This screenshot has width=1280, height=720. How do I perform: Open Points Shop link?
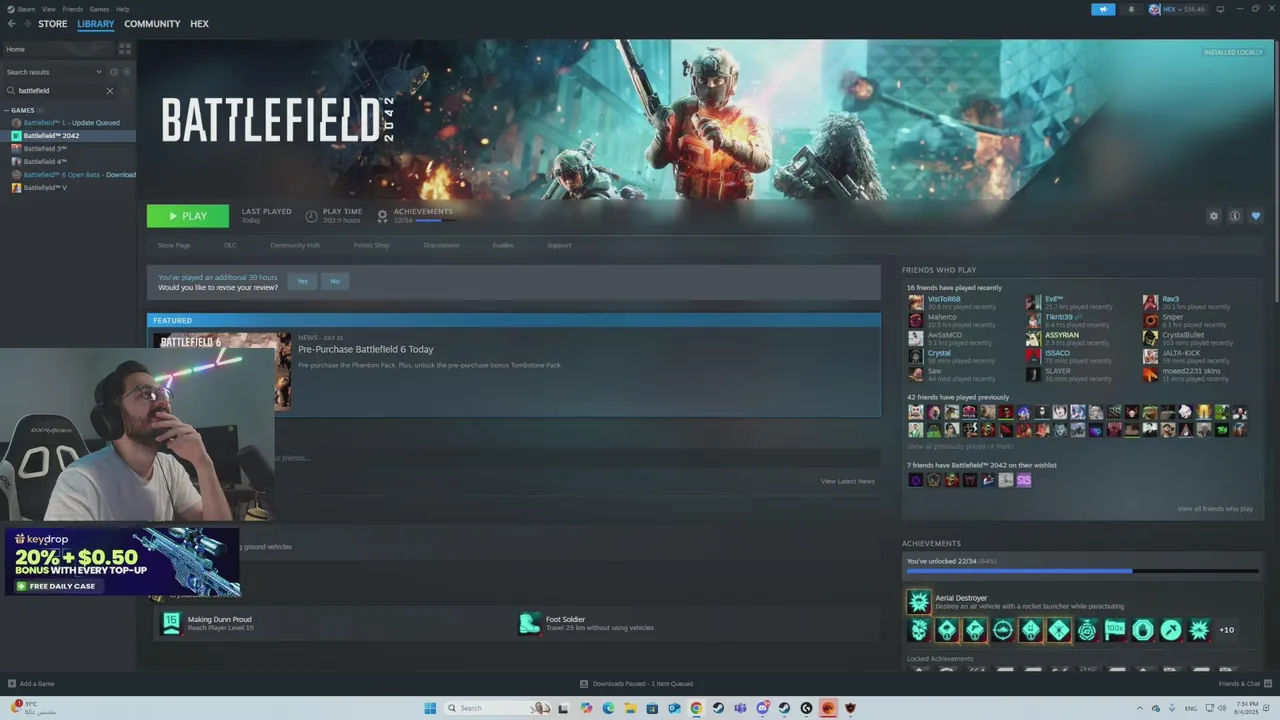click(x=371, y=245)
